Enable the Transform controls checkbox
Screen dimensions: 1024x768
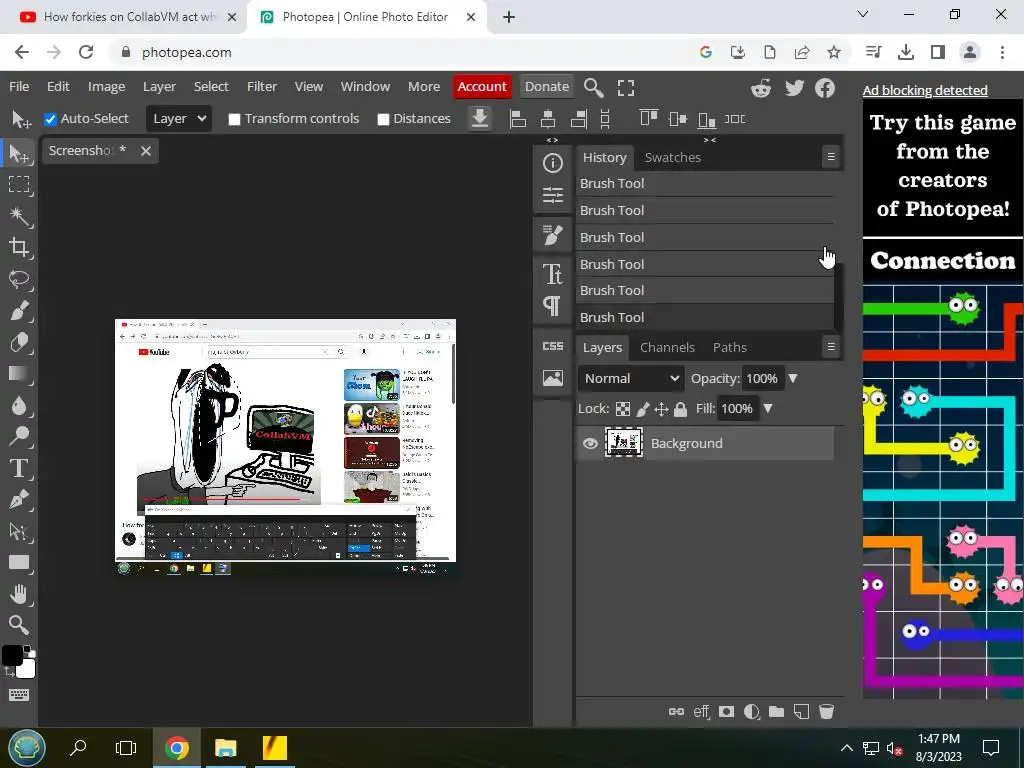[x=234, y=119]
